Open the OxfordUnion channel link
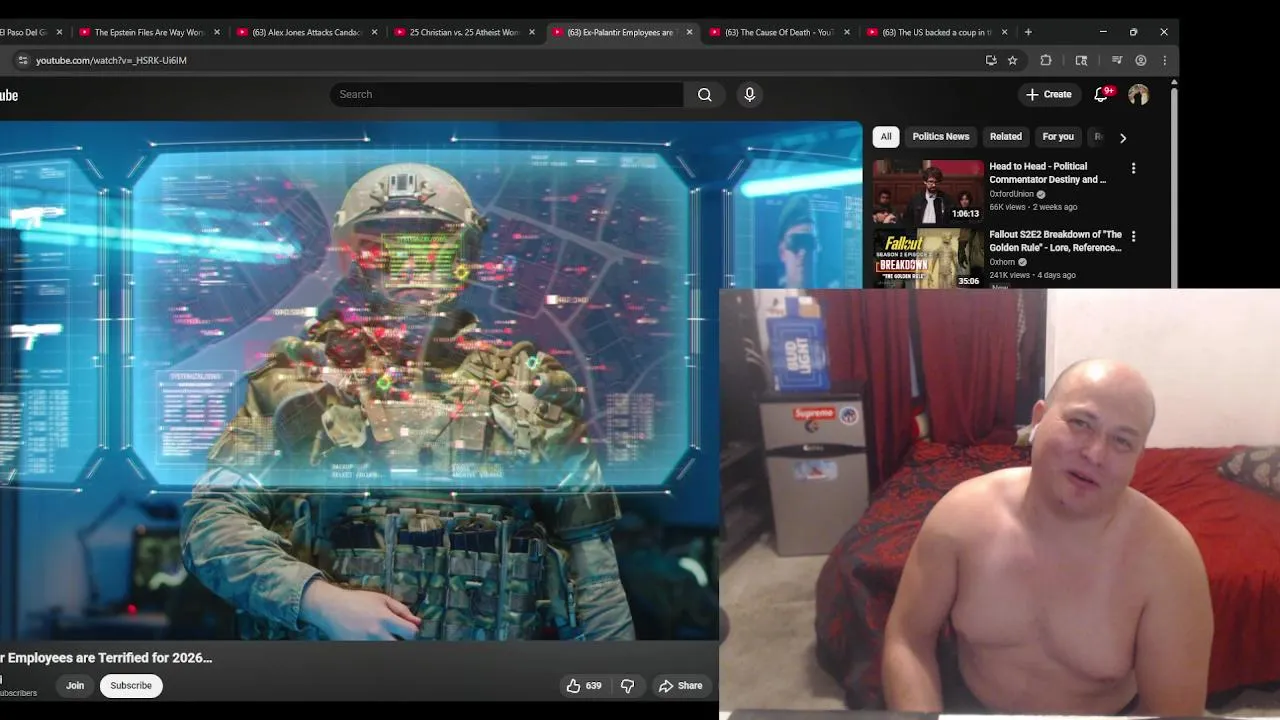The image size is (1280, 720). [x=1011, y=194]
